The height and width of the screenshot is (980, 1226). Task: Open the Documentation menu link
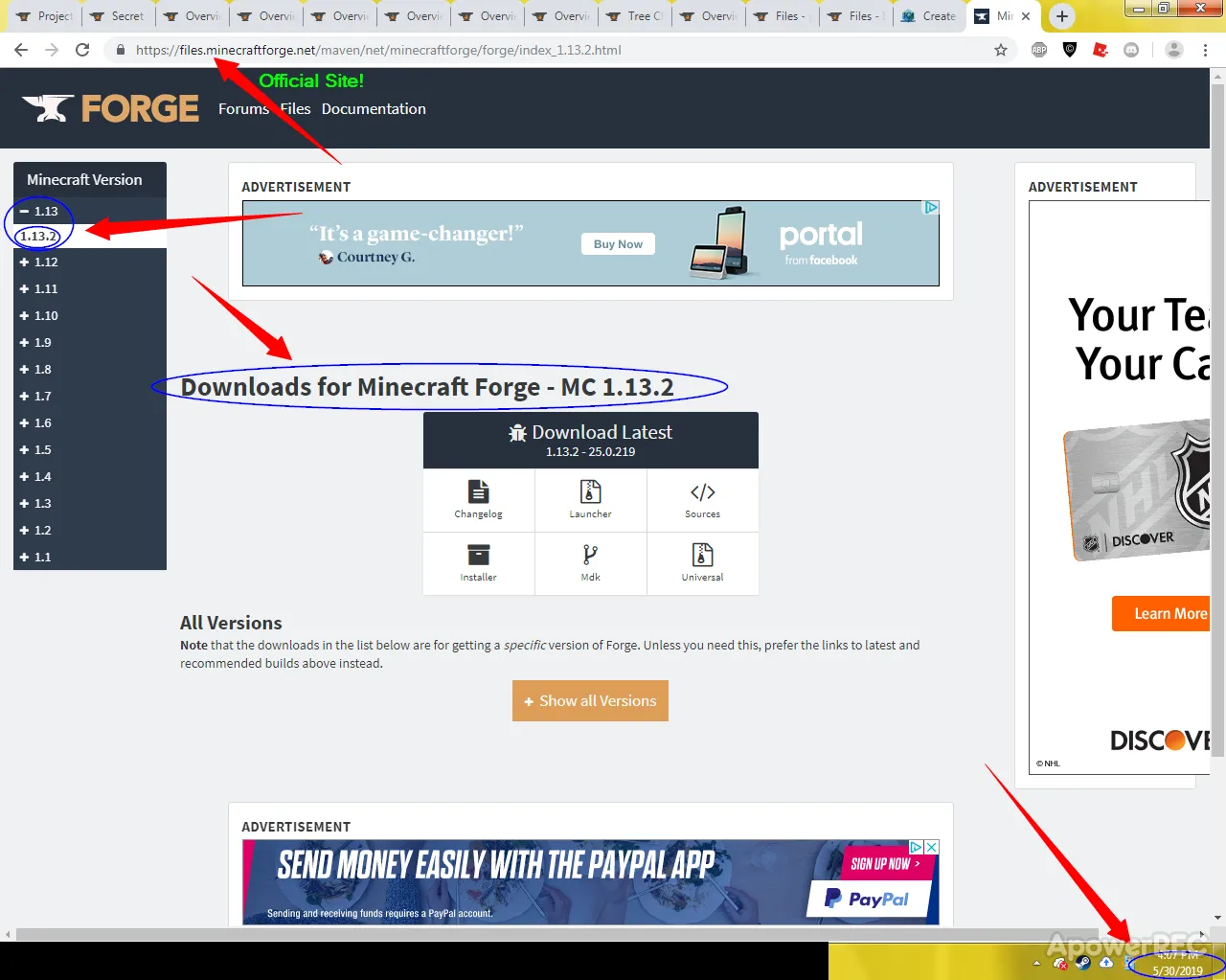pyautogui.click(x=374, y=108)
